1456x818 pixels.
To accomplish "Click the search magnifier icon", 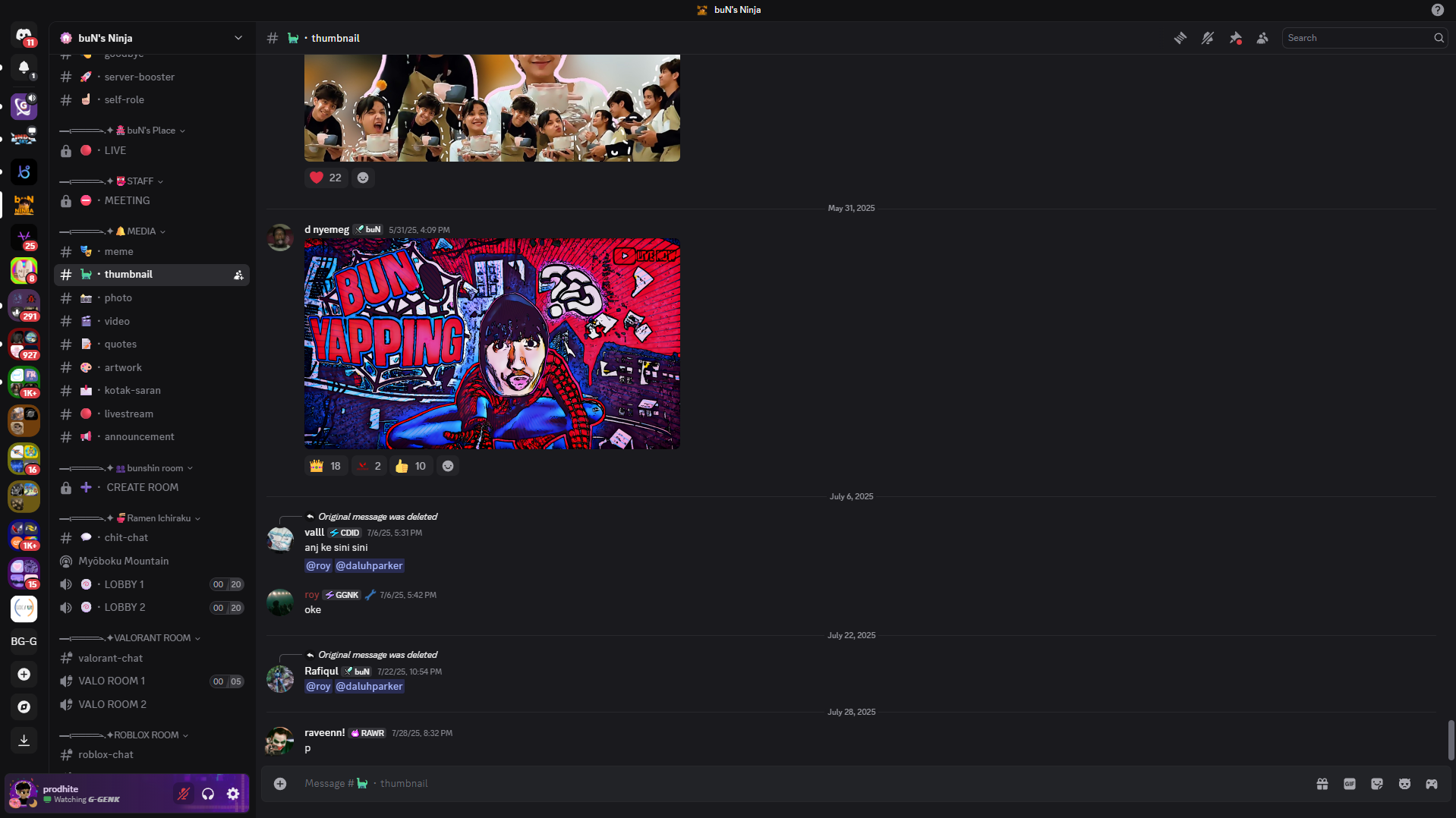I will coord(1439,38).
